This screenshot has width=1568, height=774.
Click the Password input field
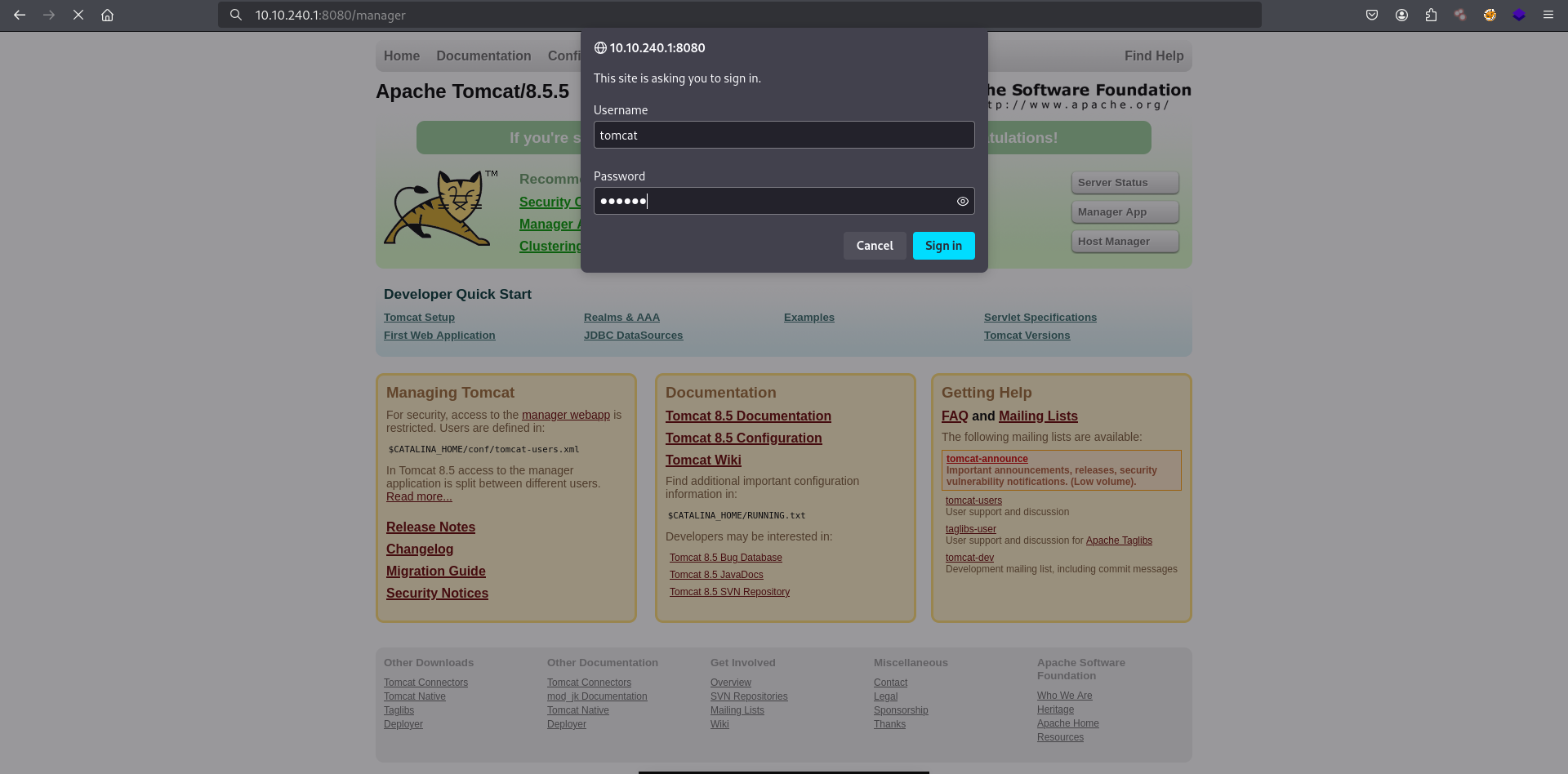[x=784, y=201]
